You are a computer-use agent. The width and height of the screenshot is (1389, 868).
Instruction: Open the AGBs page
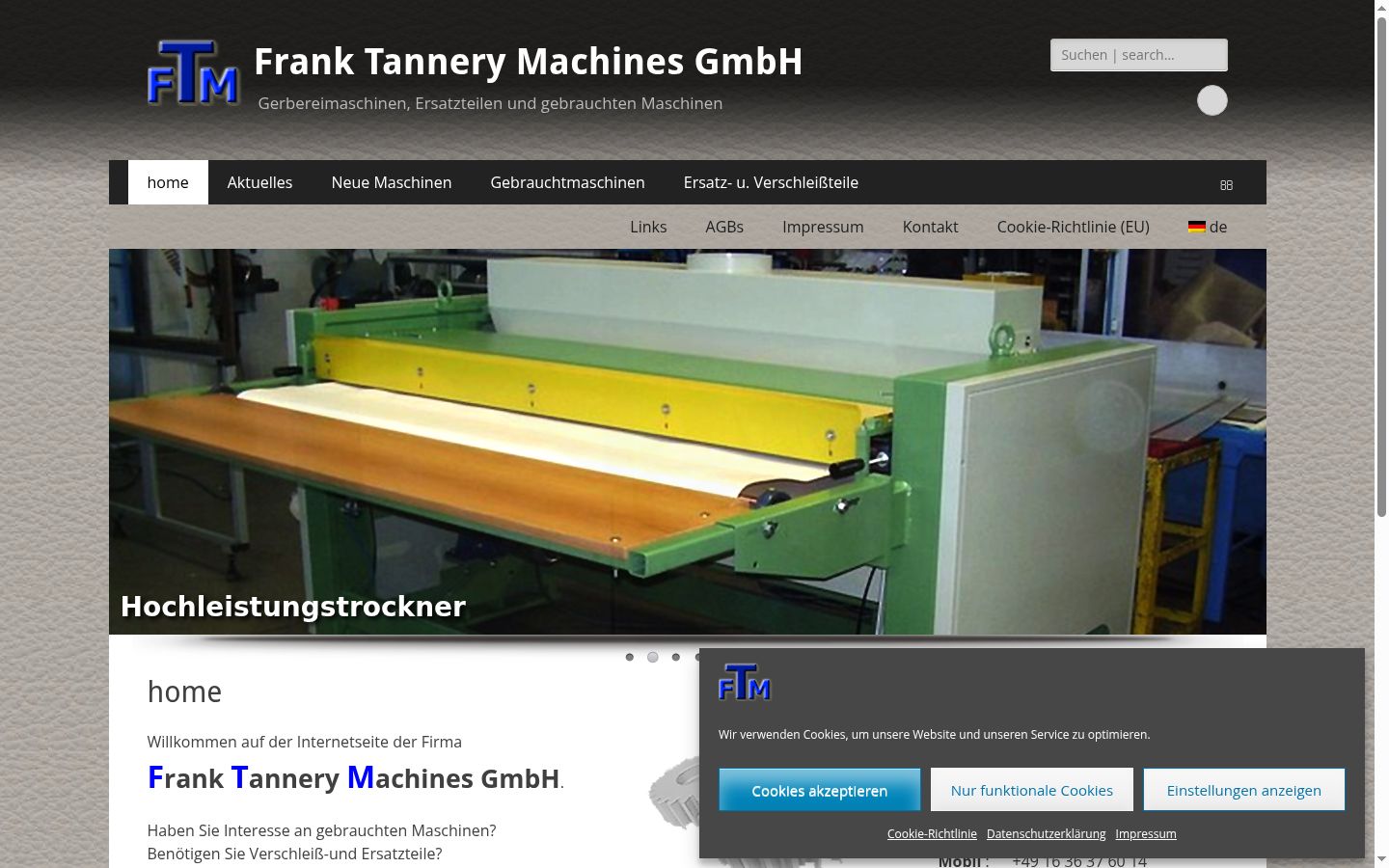[724, 227]
